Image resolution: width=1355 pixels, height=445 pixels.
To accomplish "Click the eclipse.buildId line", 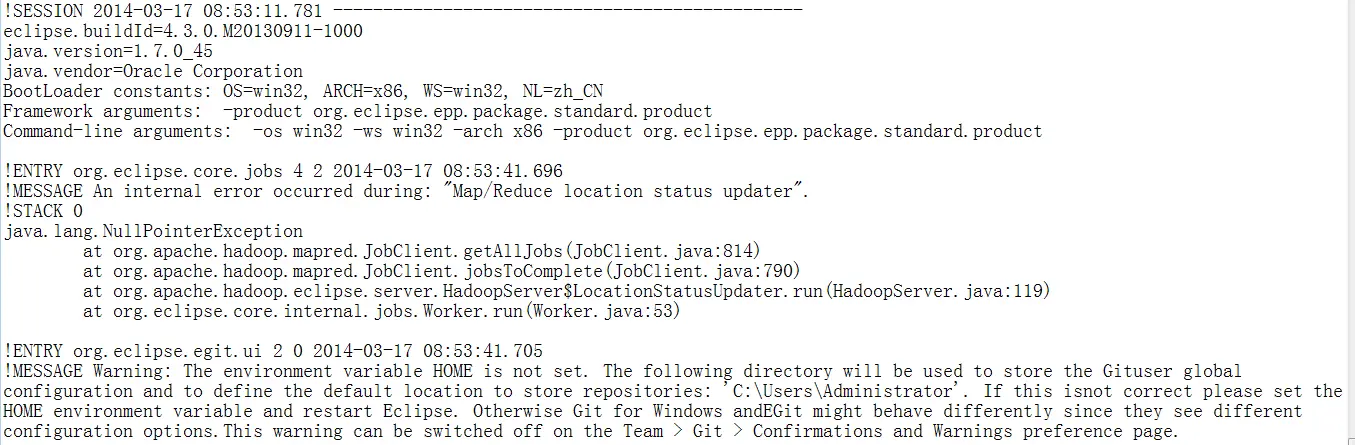I will (x=183, y=31).
